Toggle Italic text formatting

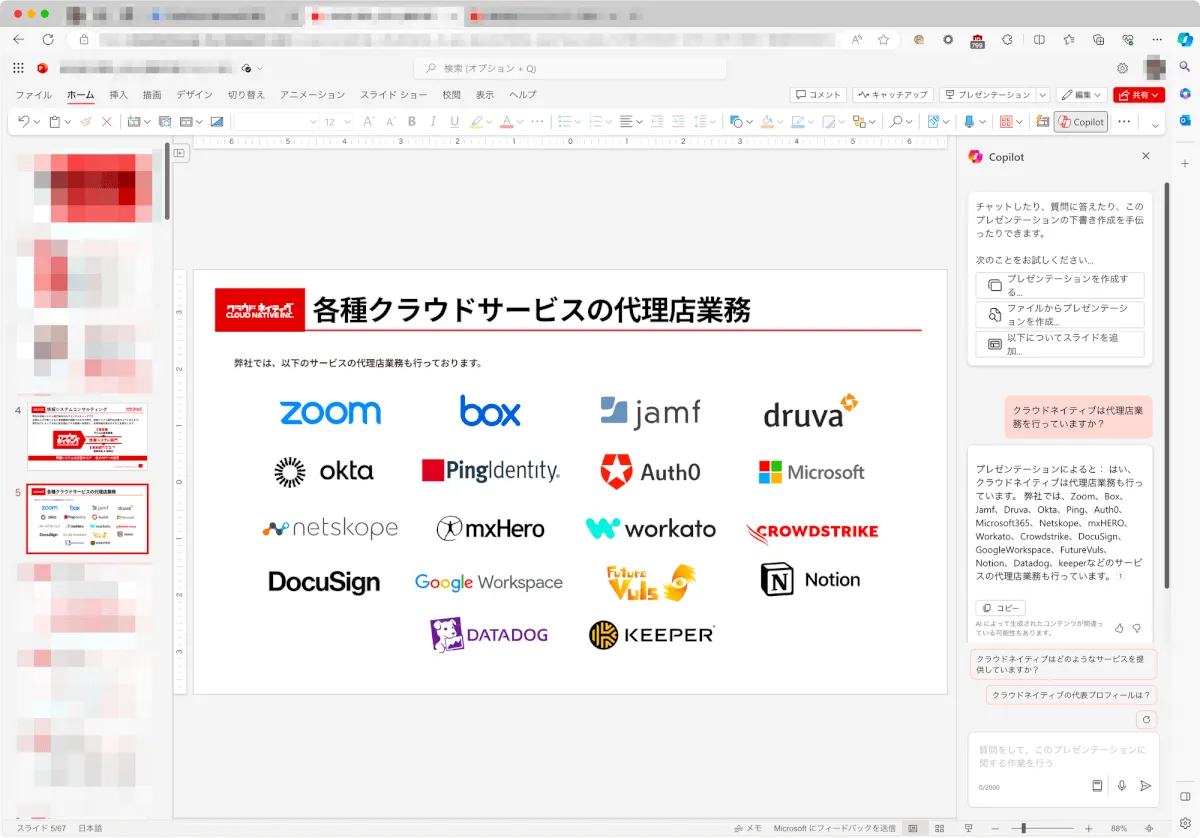point(433,122)
